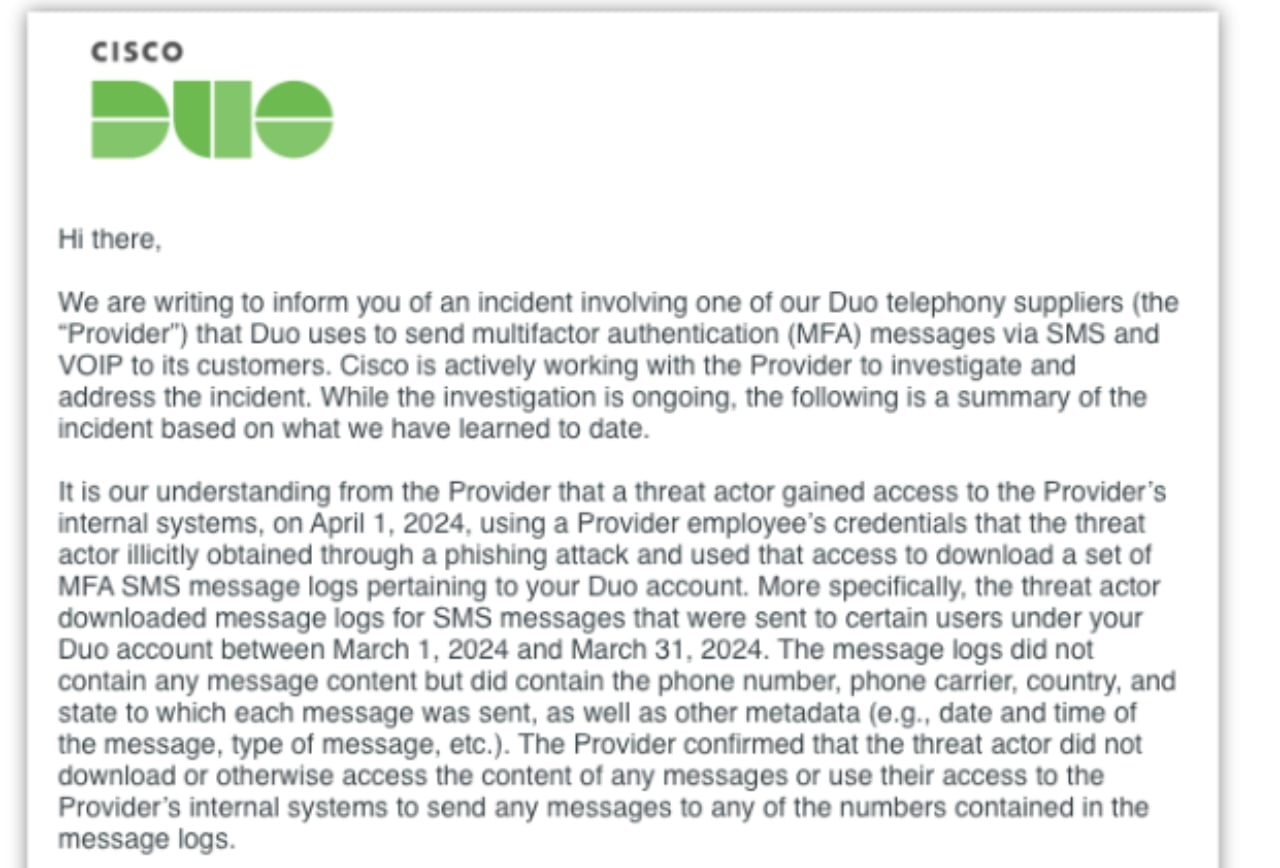Click the CISCO wordmark above the logo

pos(137,52)
